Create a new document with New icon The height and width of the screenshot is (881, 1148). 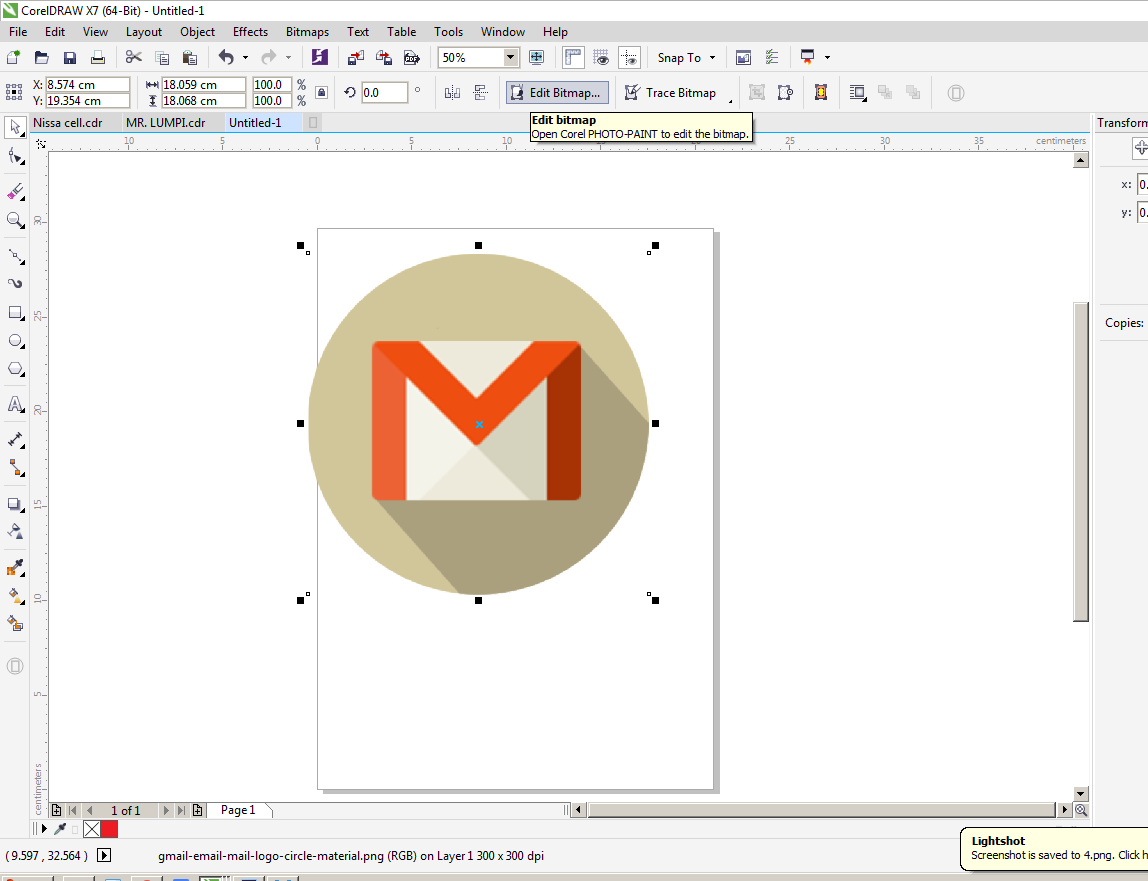13,57
